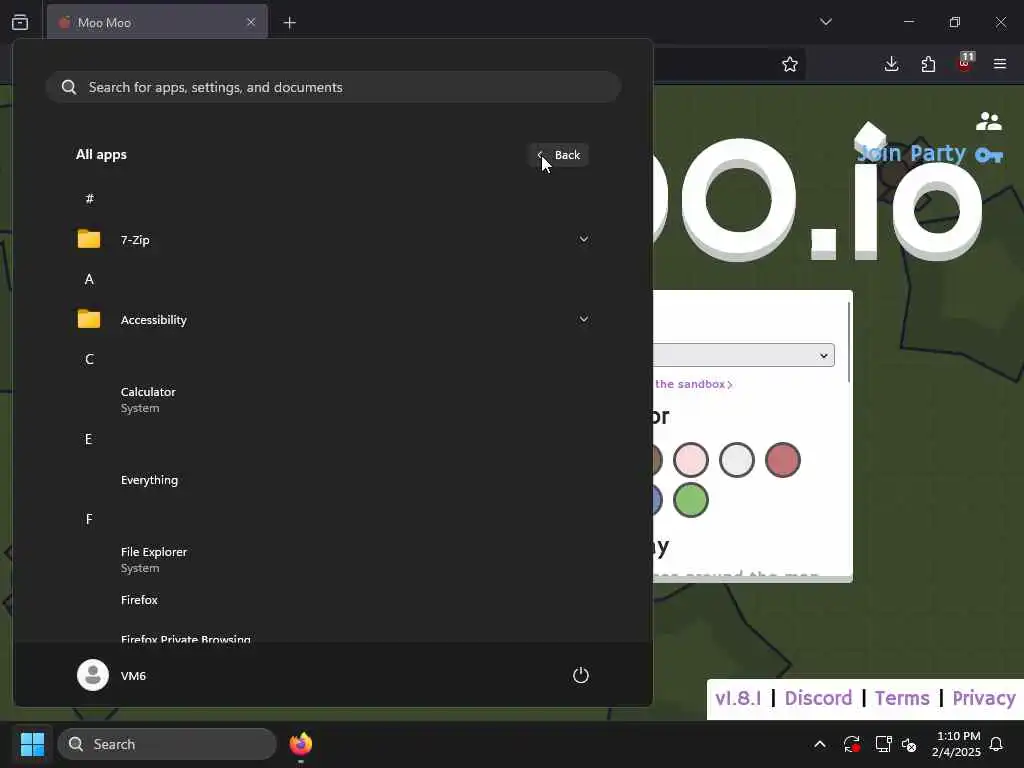Click the taskbar Search box

click(167, 744)
